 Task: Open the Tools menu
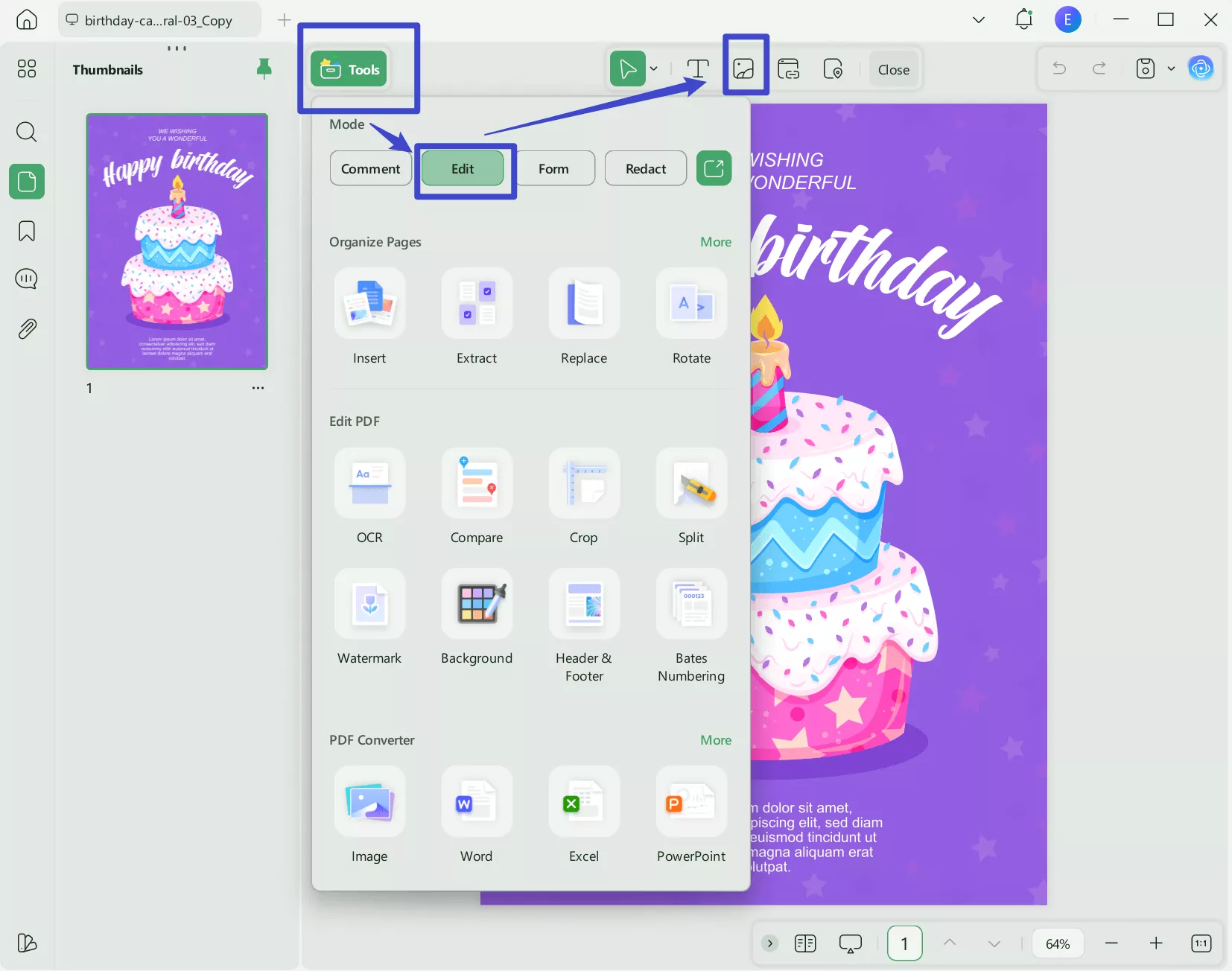tap(349, 69)
